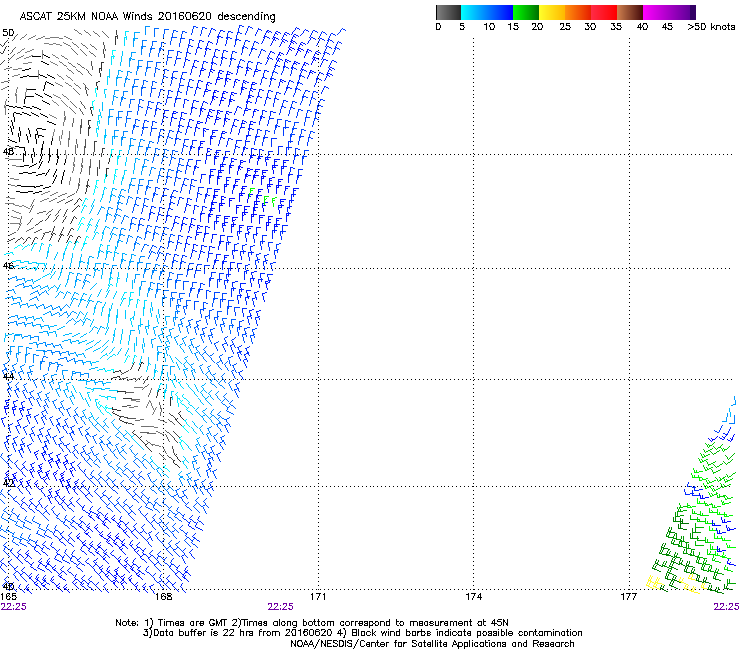Click the latitude label 44
Screen dimensions: 740x650
(x=8, y=377)
